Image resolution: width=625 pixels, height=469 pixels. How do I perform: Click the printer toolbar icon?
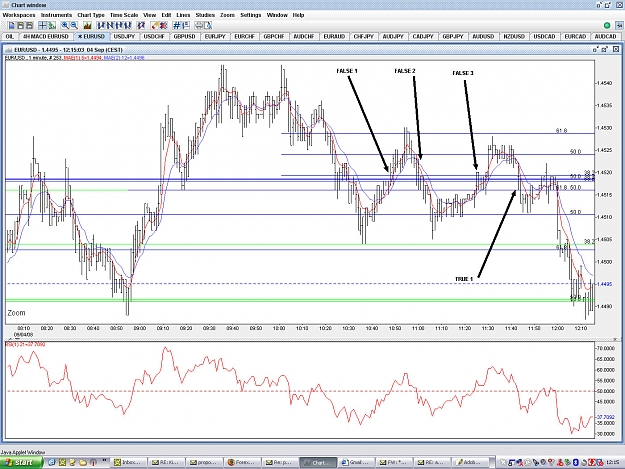[199, 26]
